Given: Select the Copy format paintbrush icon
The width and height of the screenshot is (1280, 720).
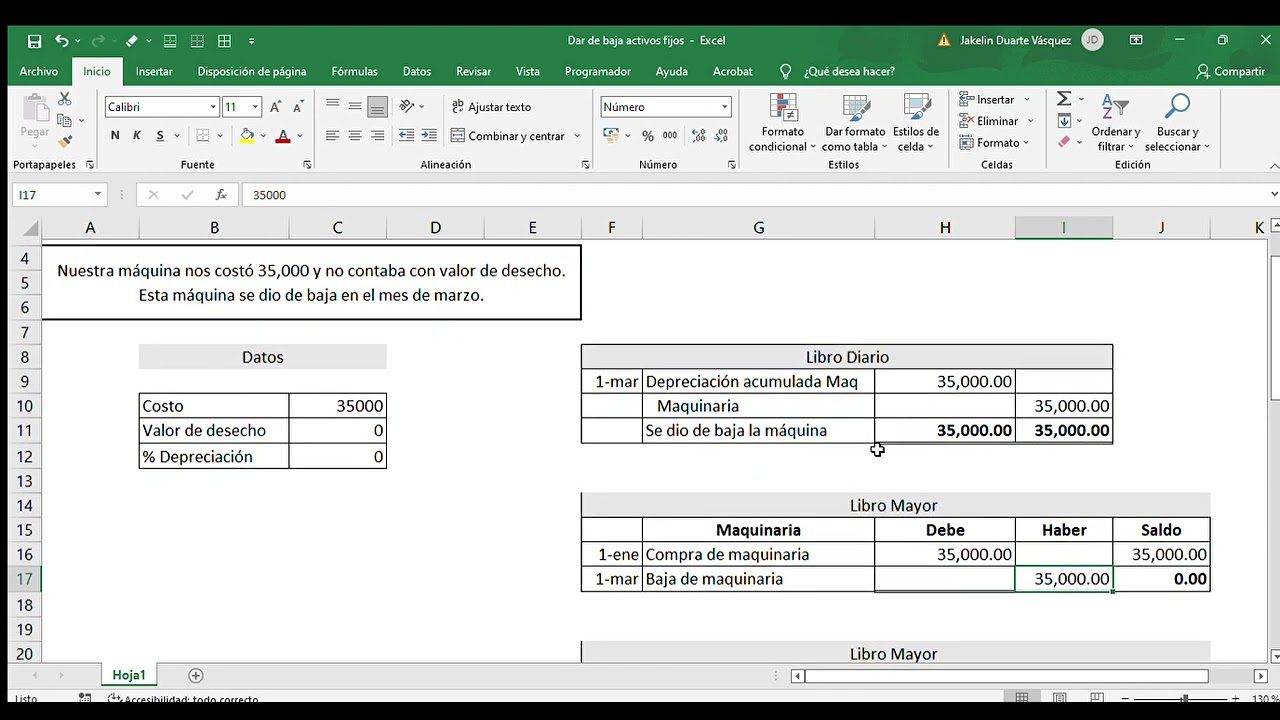Looking at the screenshot, I should [x=65, y=141].
